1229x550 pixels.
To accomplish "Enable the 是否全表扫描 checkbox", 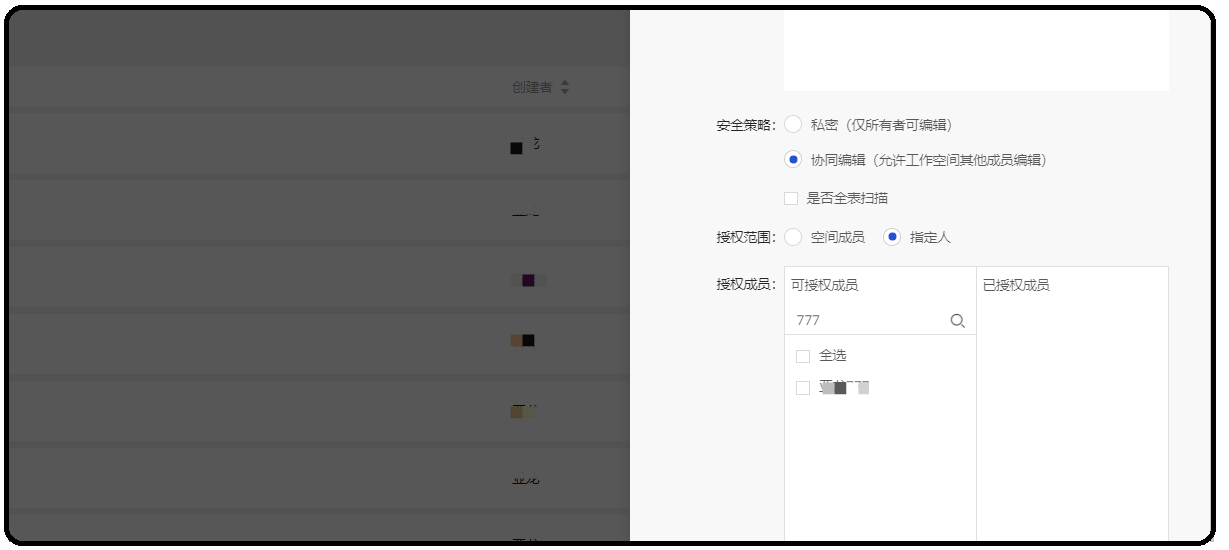I will (x=791, y=199).
